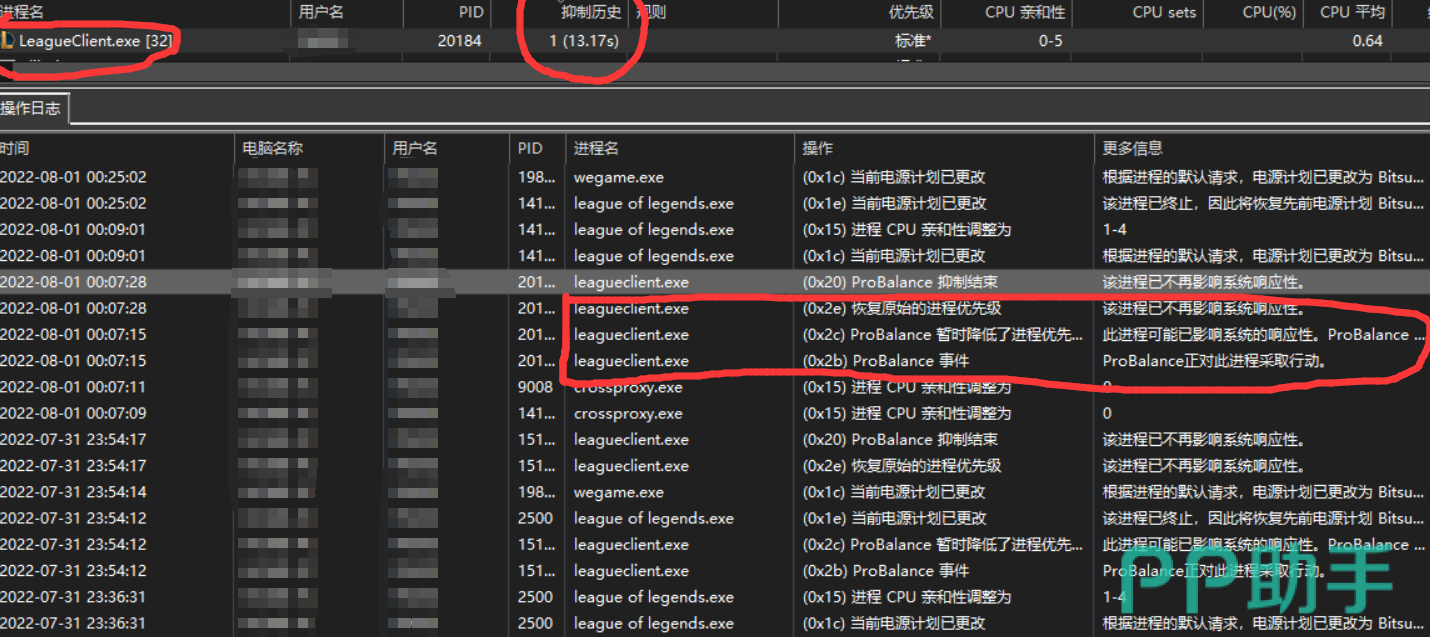This screenshot has width=1430, height=637.
Task: Click the 电脑名称 log column header
Action: (x=272, y=148)
